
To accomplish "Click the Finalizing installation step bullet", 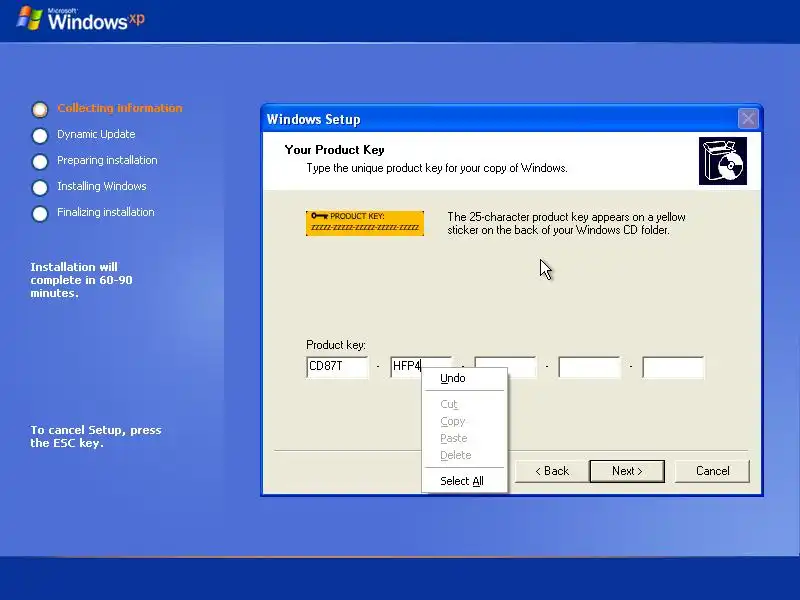I will [x=40, y=214].
